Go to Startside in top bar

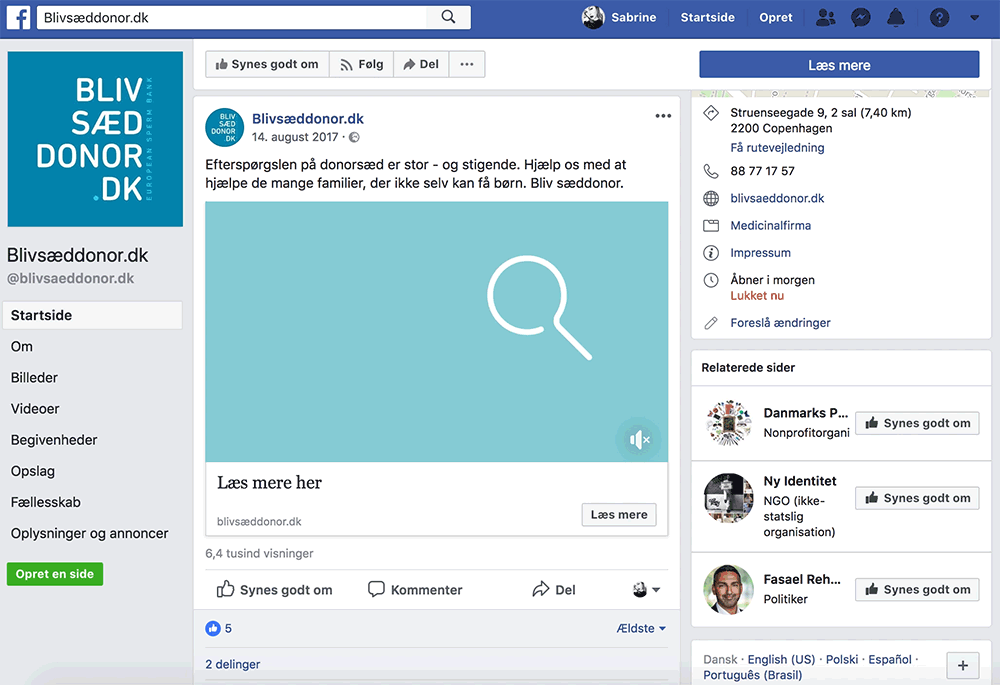[x=707, y=17]
